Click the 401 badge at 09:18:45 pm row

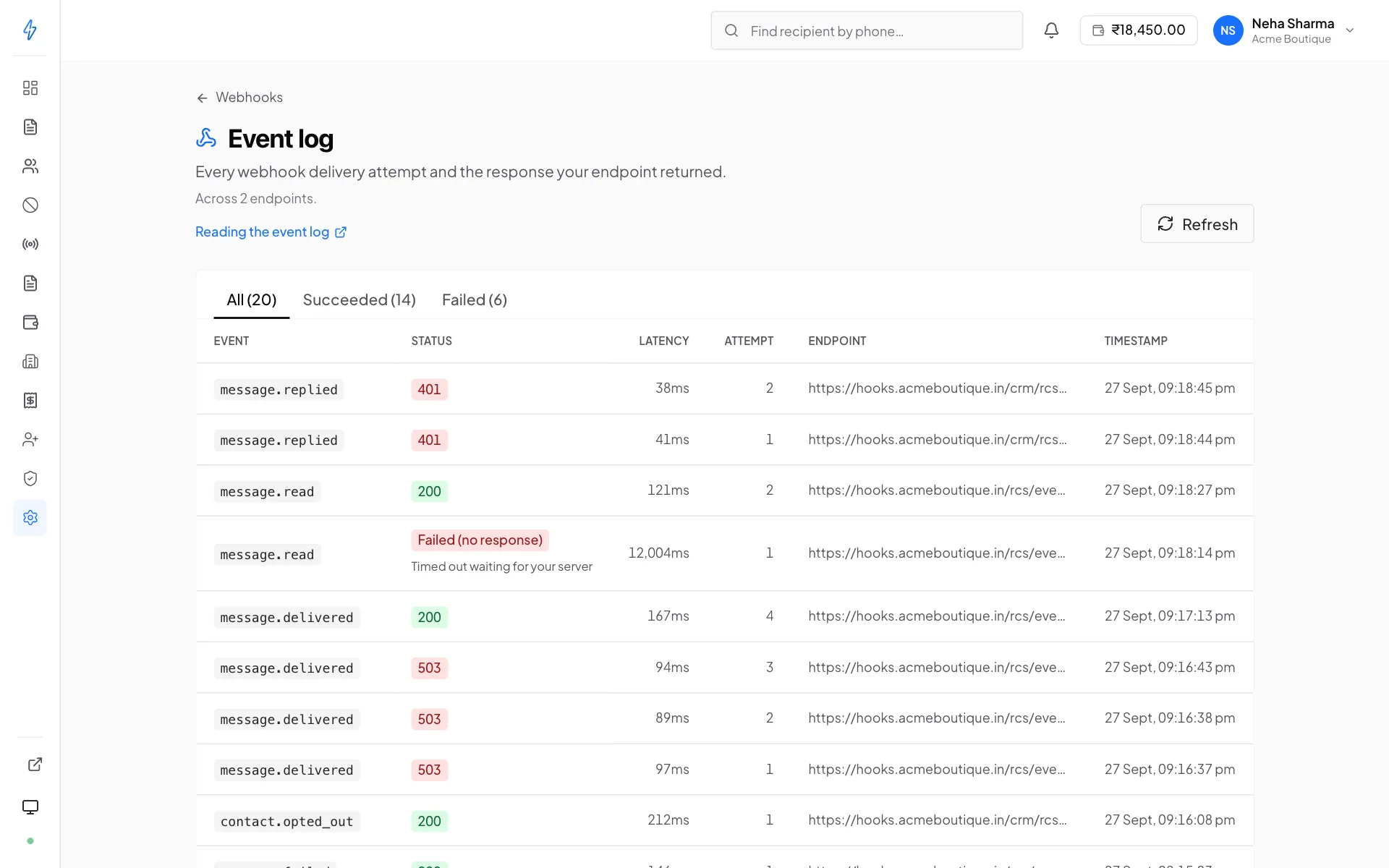[429, 390]
